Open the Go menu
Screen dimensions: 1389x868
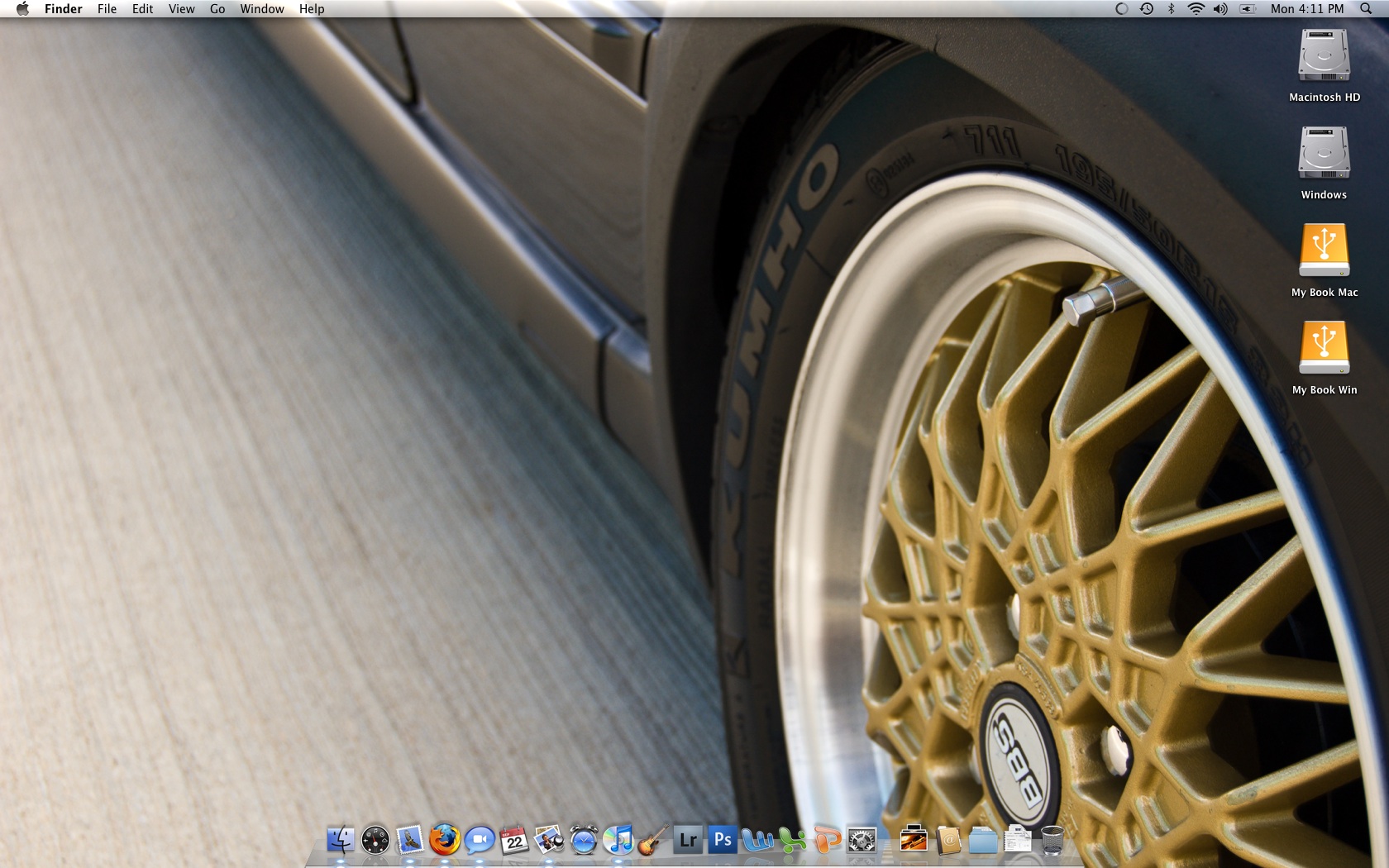coord(217,9)
